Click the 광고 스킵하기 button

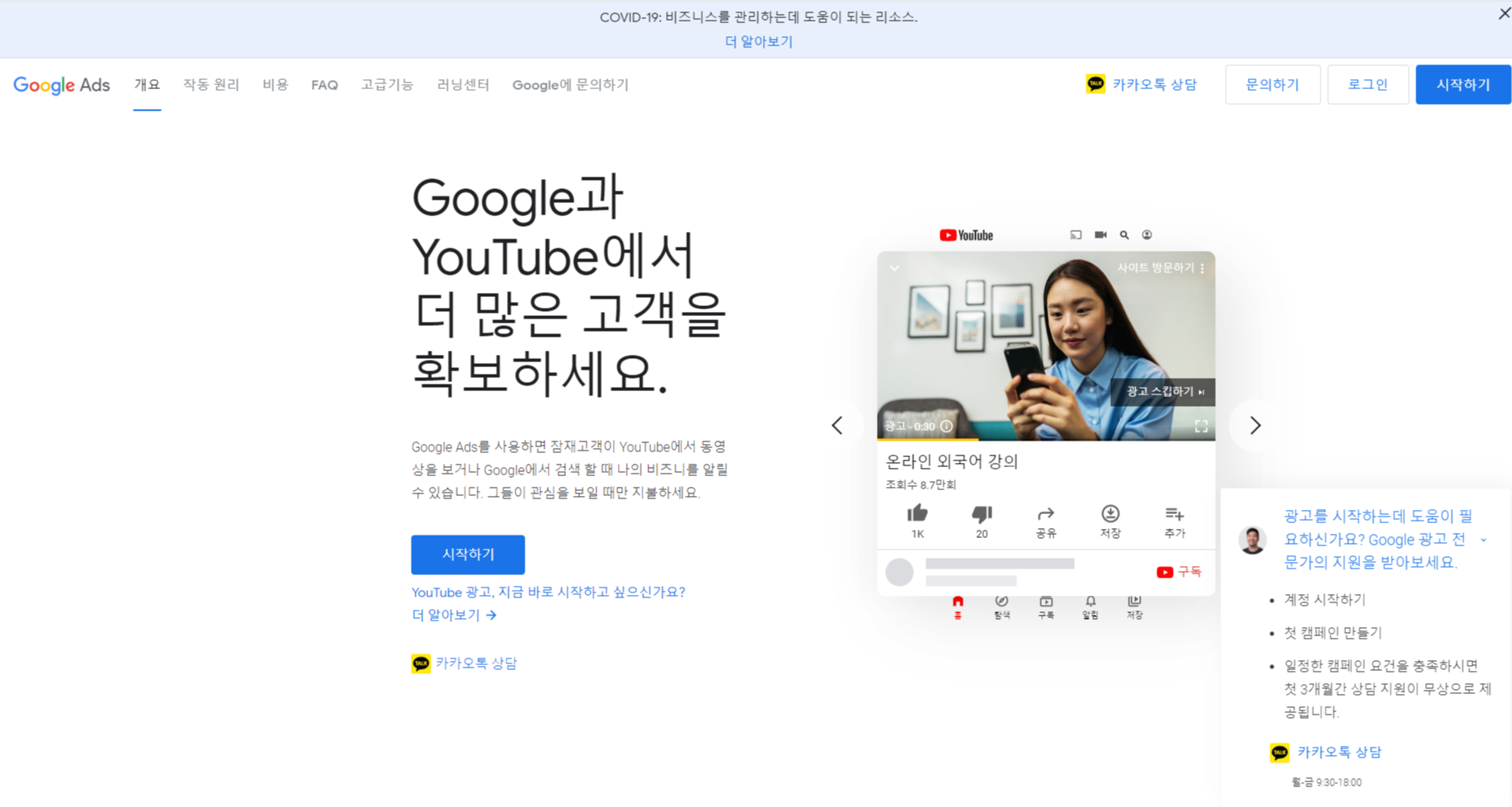point(1163,392)
